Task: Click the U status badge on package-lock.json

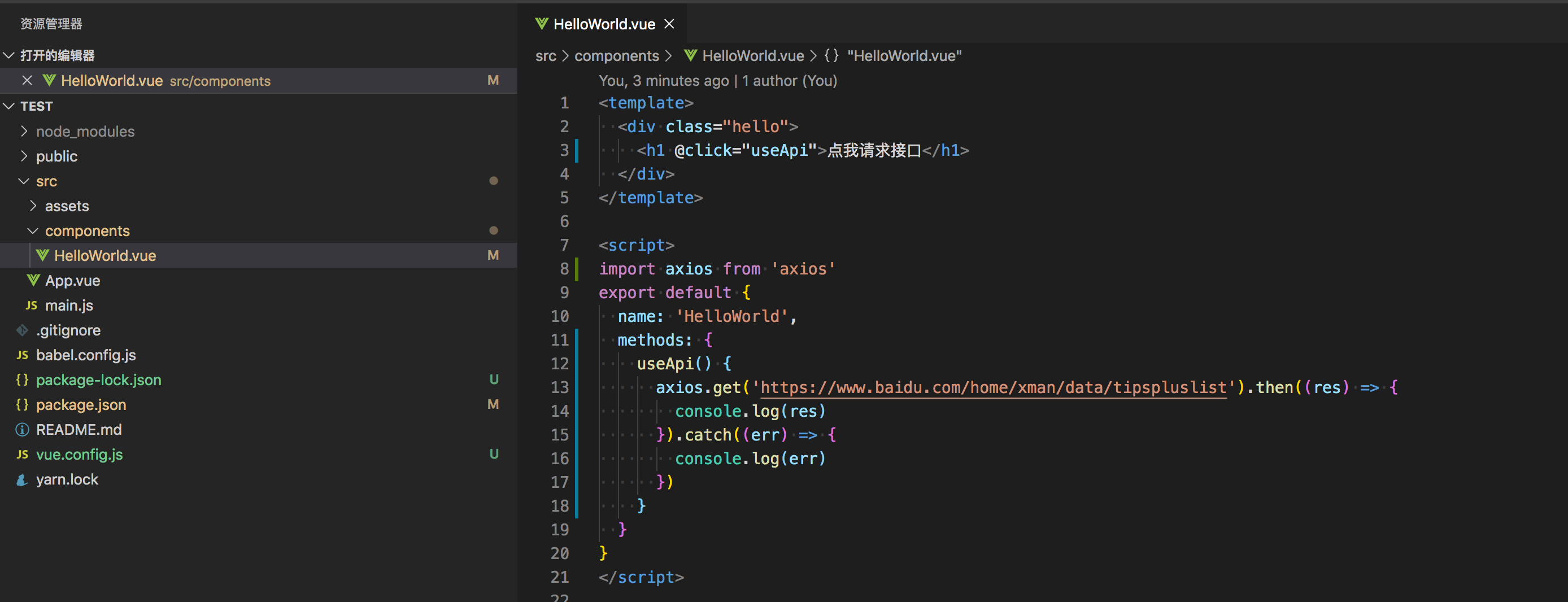Action: tap(494, 380)
